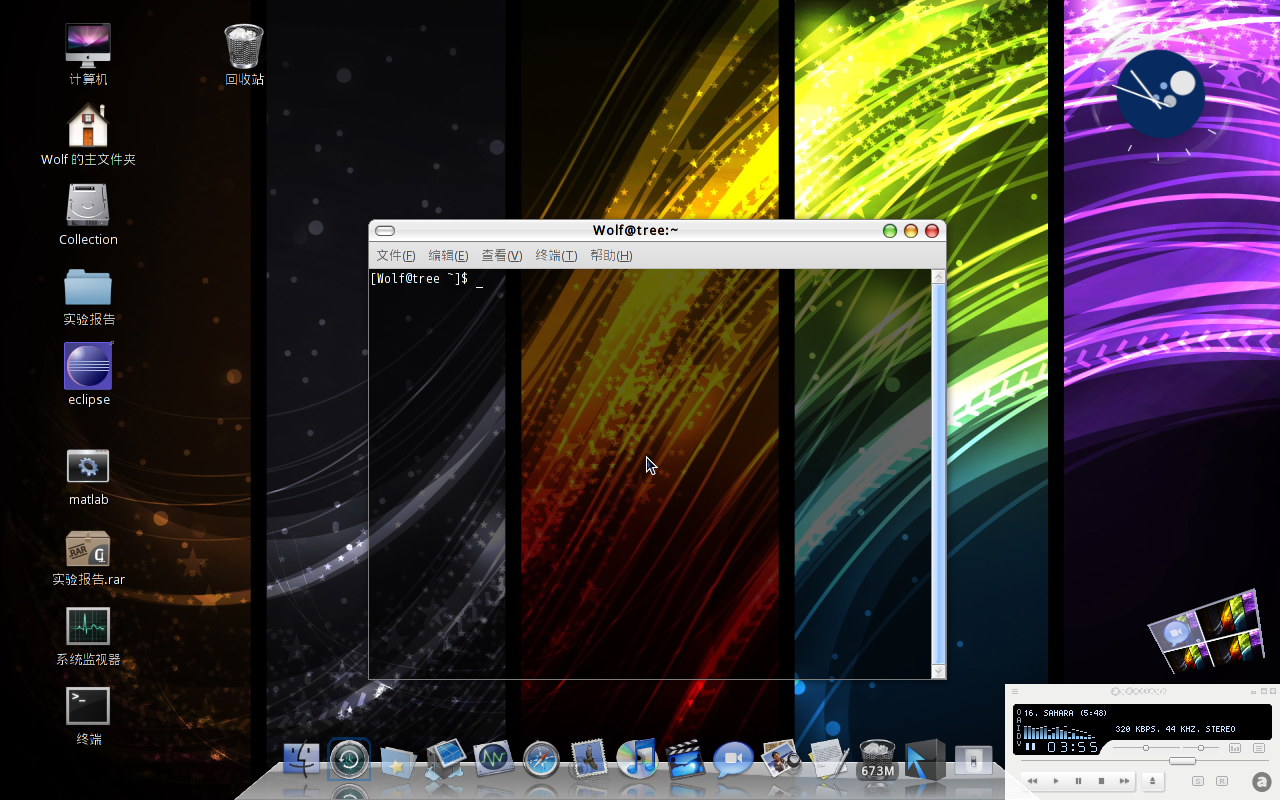Click the Finder icon in dock
This screenshot has height=800, width=1280.
[x=302, y=760]
